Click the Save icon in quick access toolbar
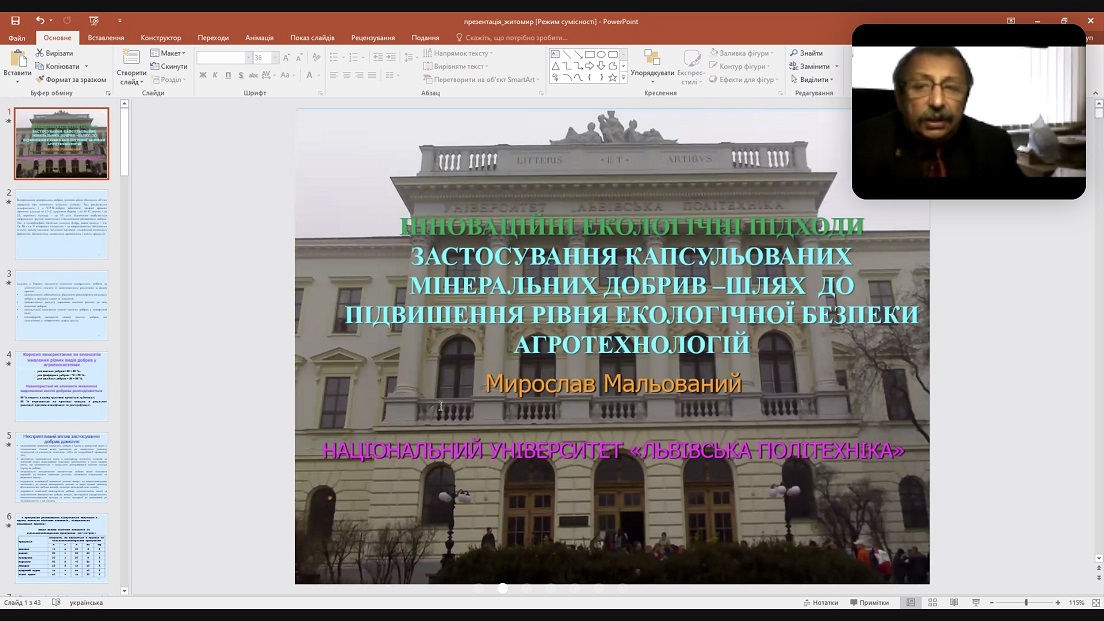This screenshot has width=1104, height=621. 15,21
